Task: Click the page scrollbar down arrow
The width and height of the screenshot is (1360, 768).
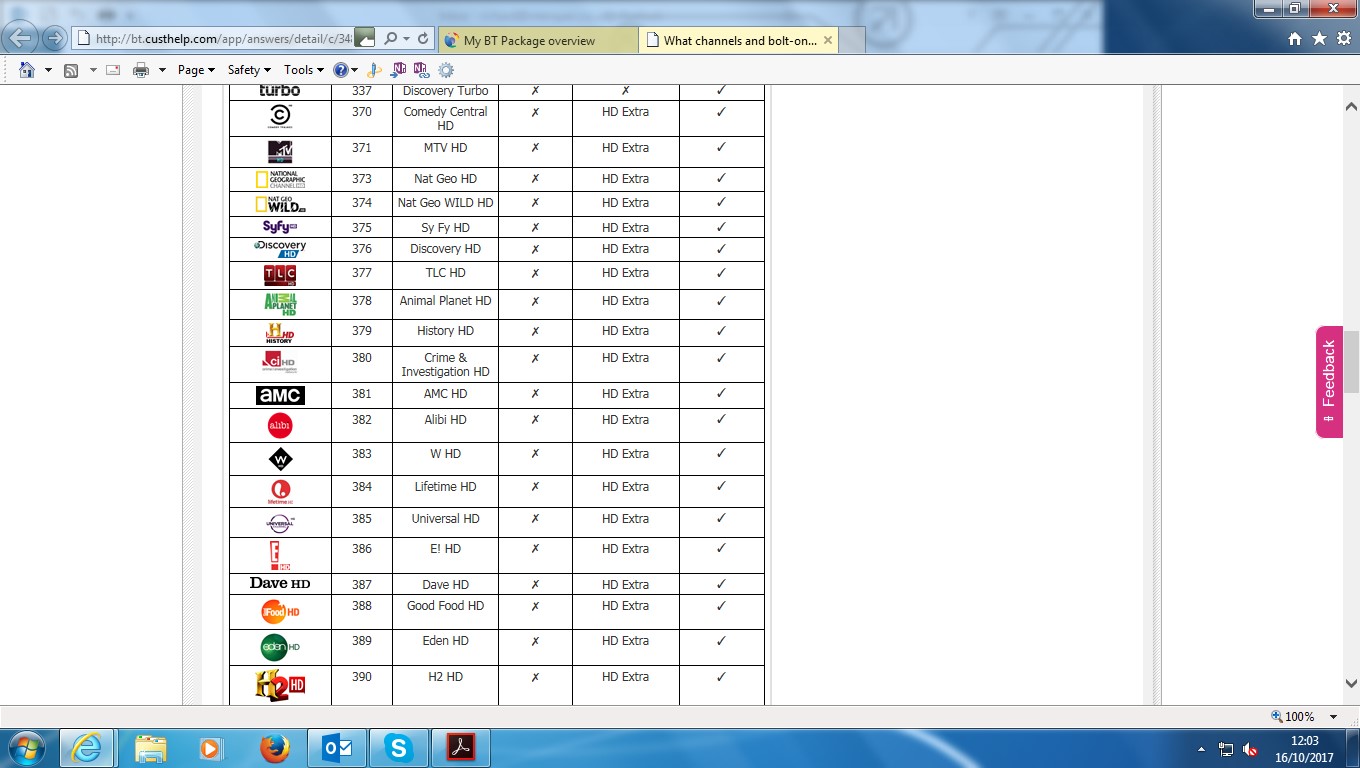Action: pyautogui.click(x=1351, y=684)
